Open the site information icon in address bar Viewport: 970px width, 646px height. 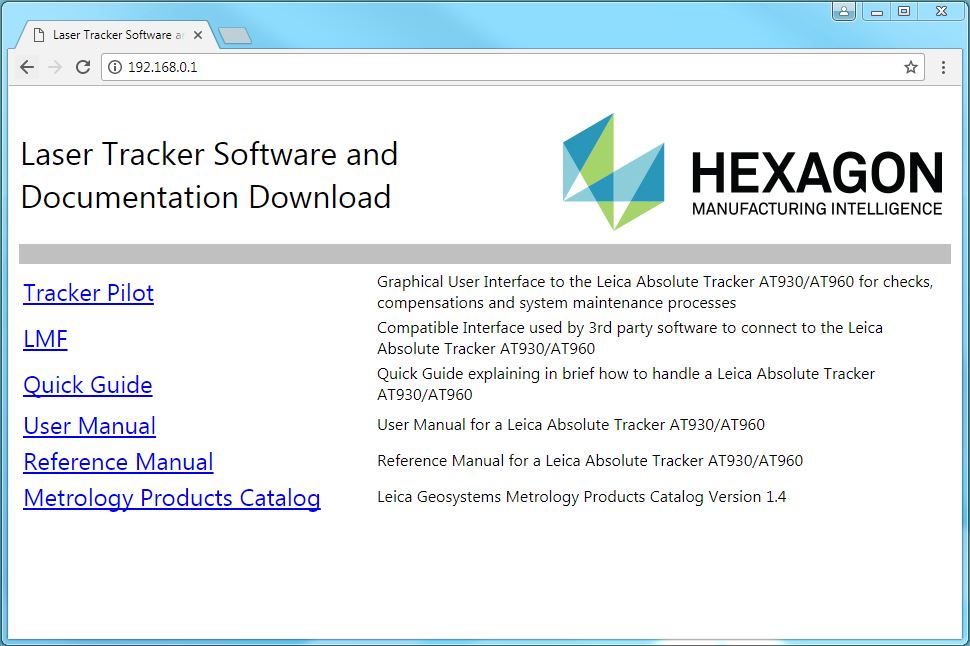coord(117,67)
